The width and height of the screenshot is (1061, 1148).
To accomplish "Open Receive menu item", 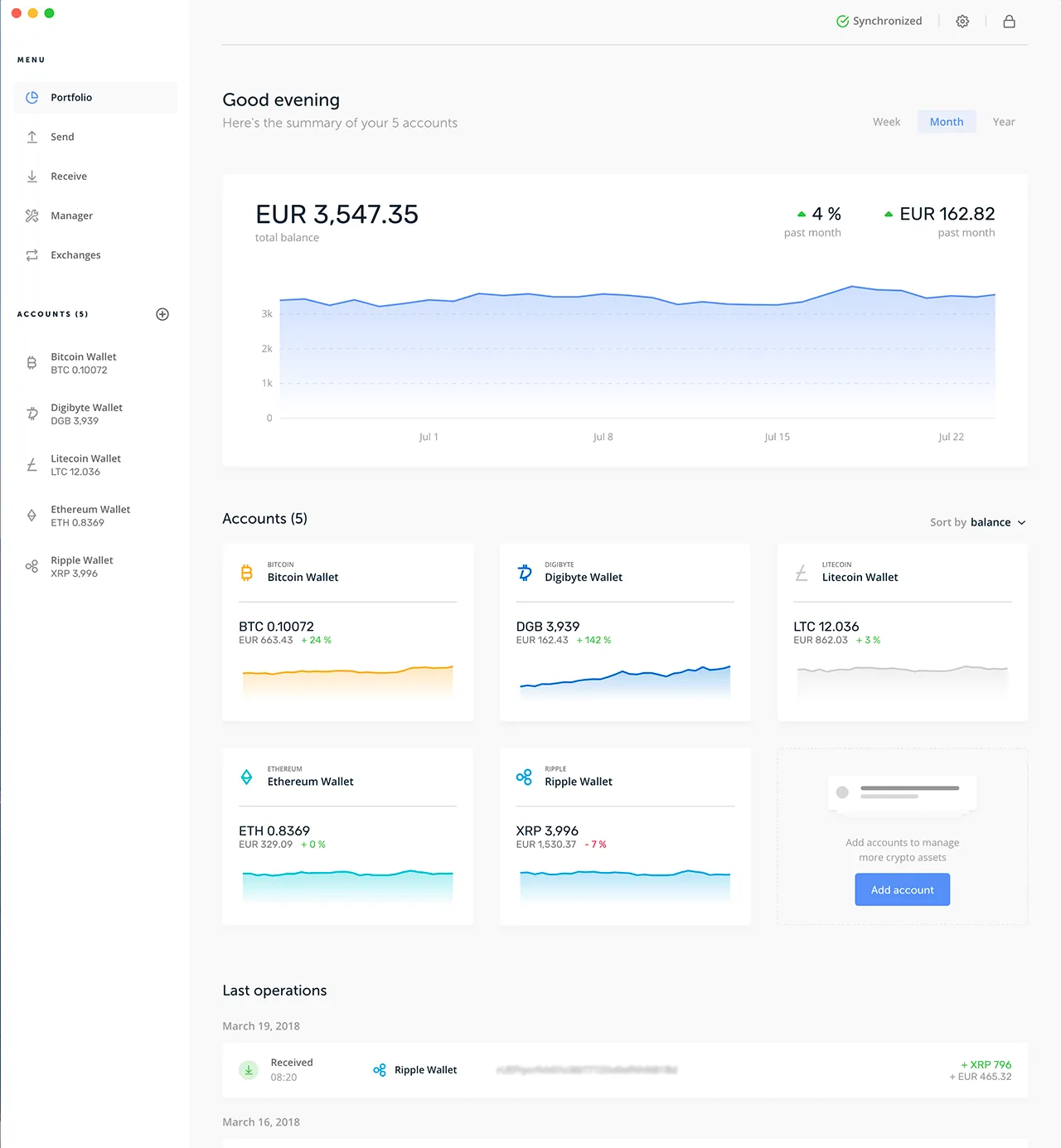I will pyautogui.click(x=95, y=176).
